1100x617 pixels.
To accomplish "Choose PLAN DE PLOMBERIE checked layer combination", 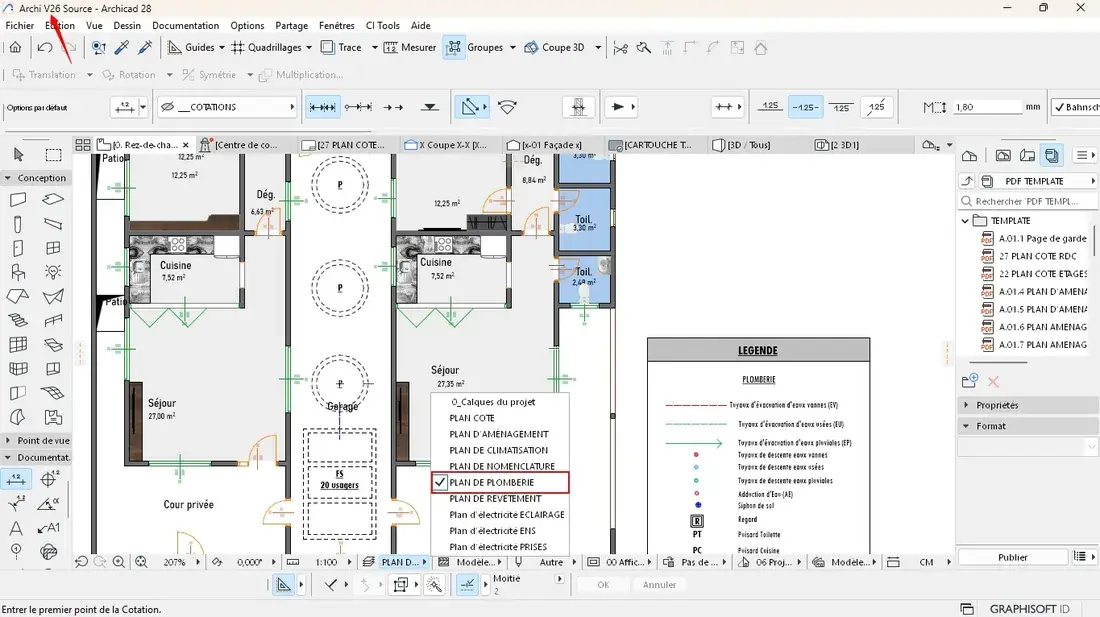I will click(x=499, y=482).
